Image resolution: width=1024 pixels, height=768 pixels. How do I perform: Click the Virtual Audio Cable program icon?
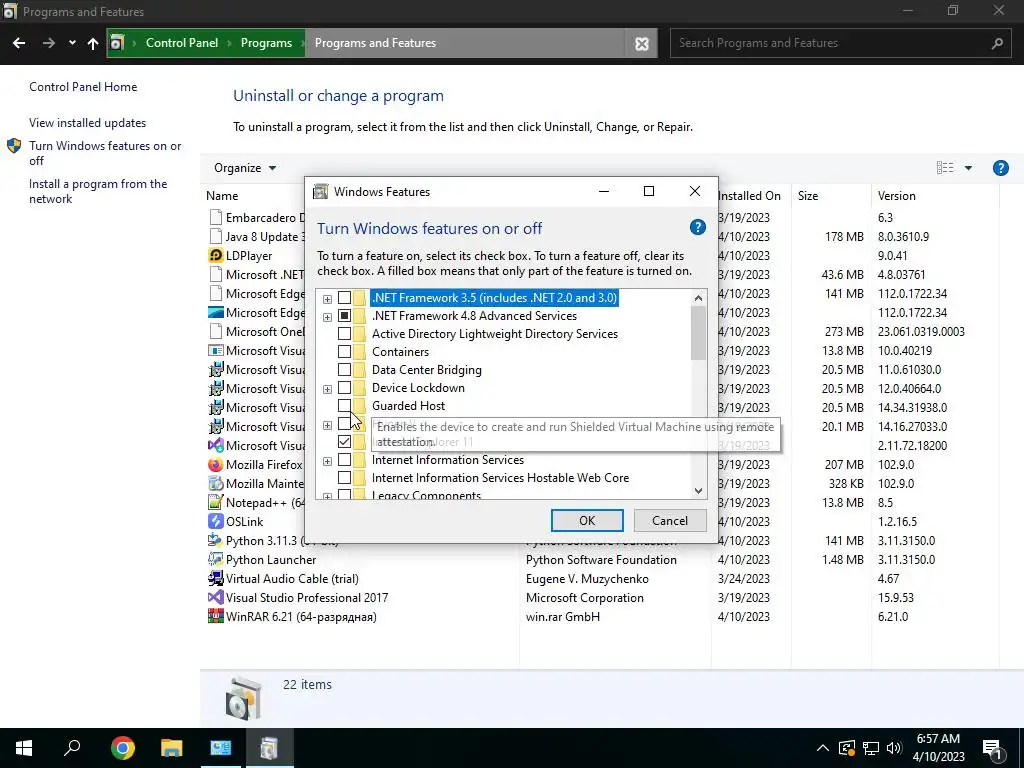[216, 578]
